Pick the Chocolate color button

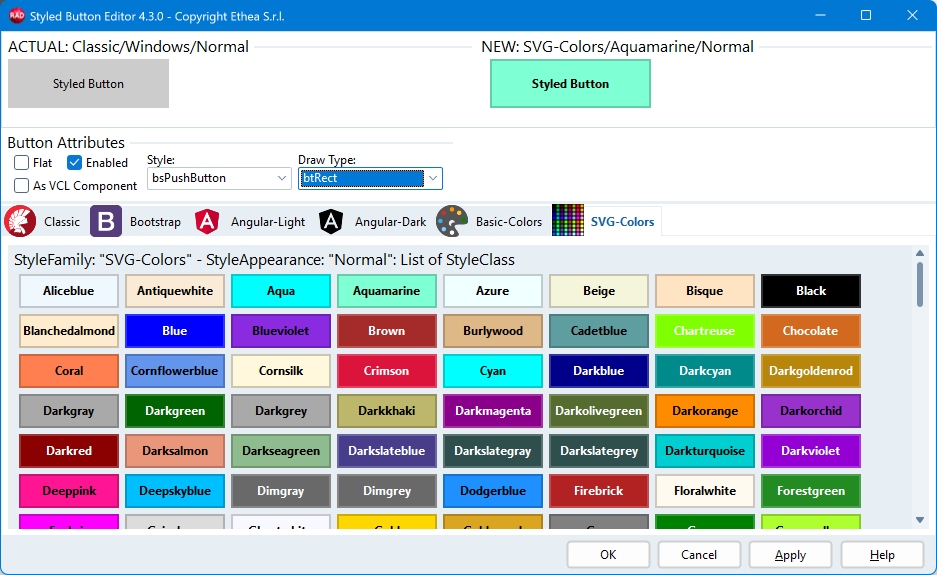click(811, 331)
